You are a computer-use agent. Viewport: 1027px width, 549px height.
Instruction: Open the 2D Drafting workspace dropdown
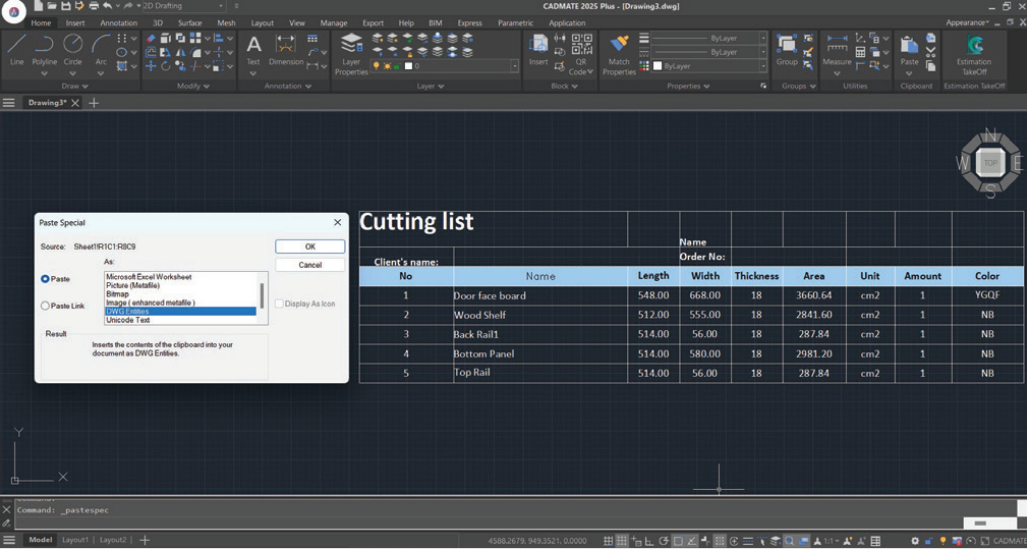point(183,6)
